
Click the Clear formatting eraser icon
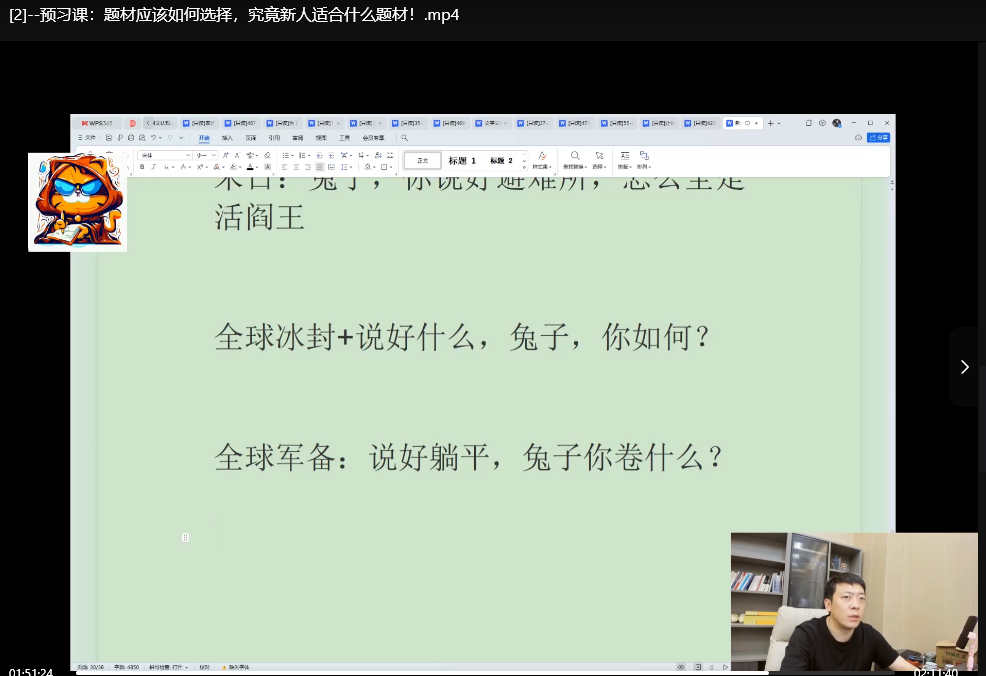click(x=267, y=155)
